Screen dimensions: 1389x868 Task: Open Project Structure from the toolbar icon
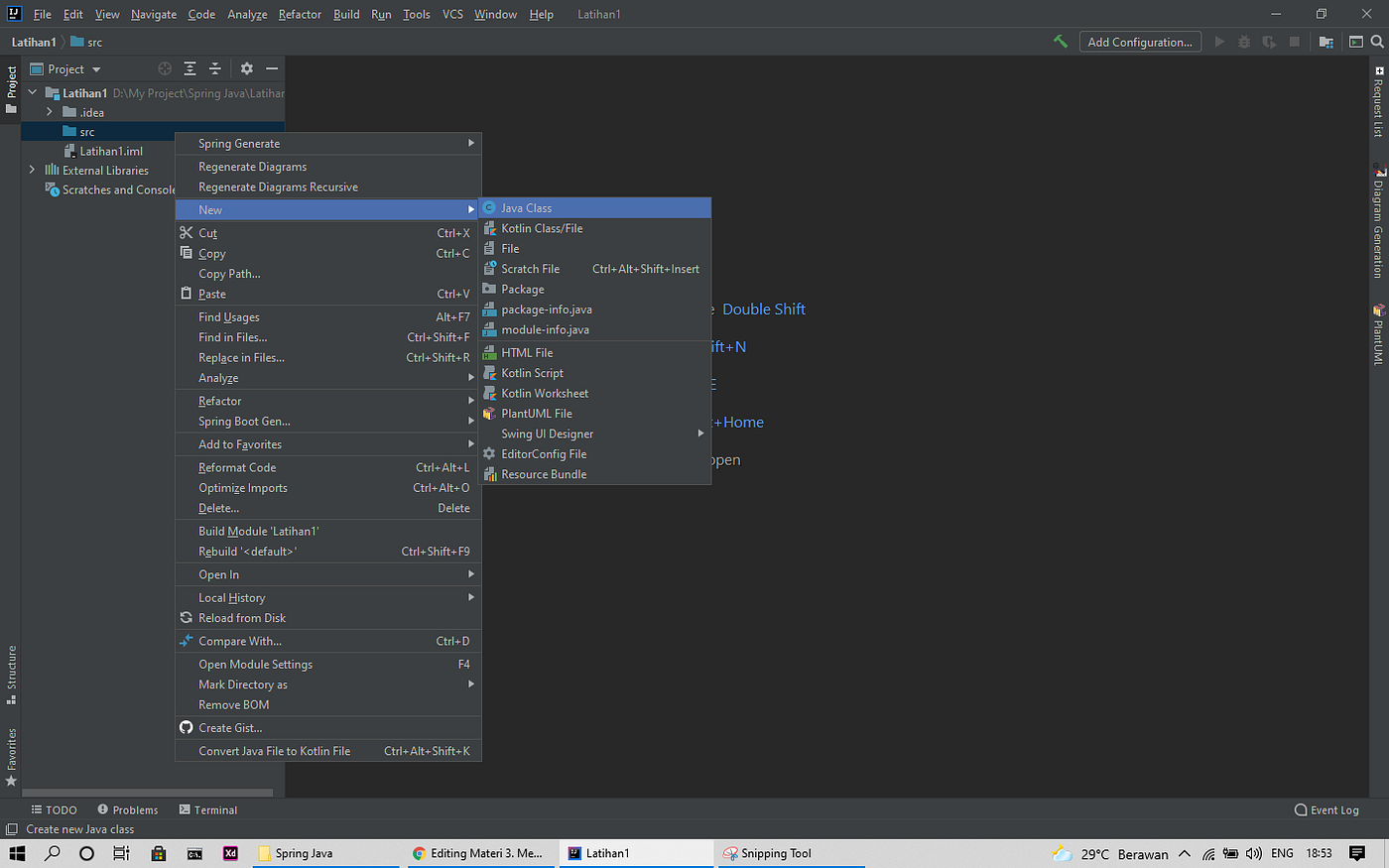(1326, 42)
